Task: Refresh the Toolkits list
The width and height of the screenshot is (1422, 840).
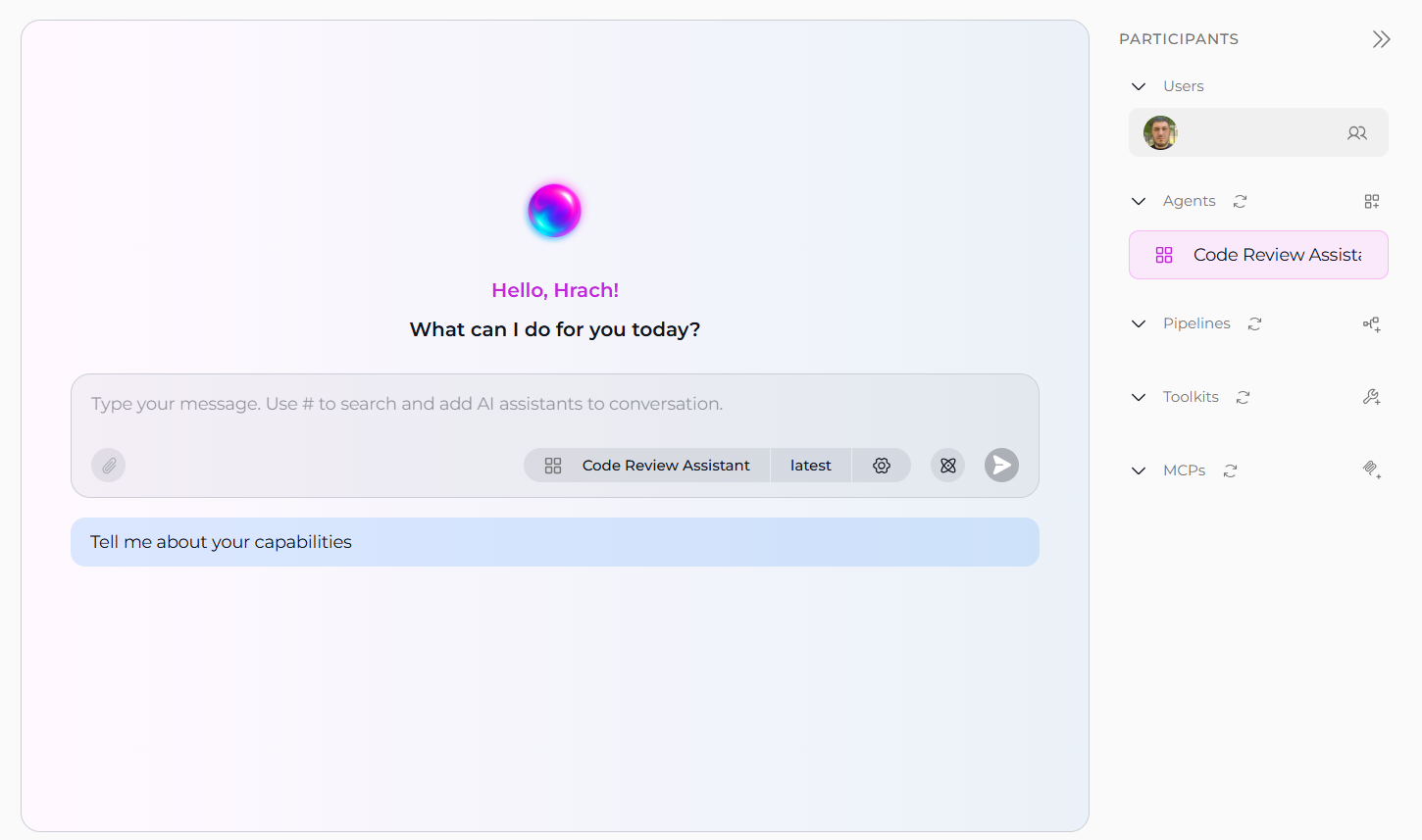Action: point(1243,398)
